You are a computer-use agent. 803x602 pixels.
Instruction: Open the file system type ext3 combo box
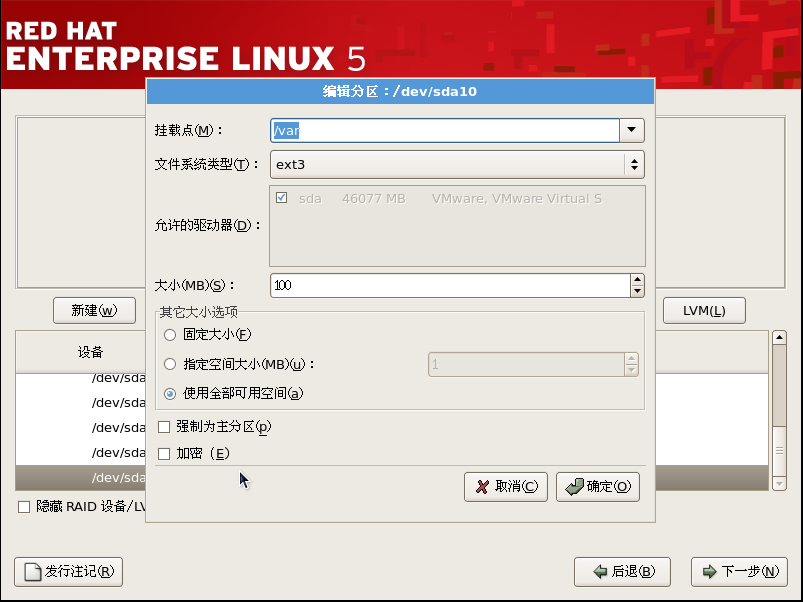click(x=457, y=164)
